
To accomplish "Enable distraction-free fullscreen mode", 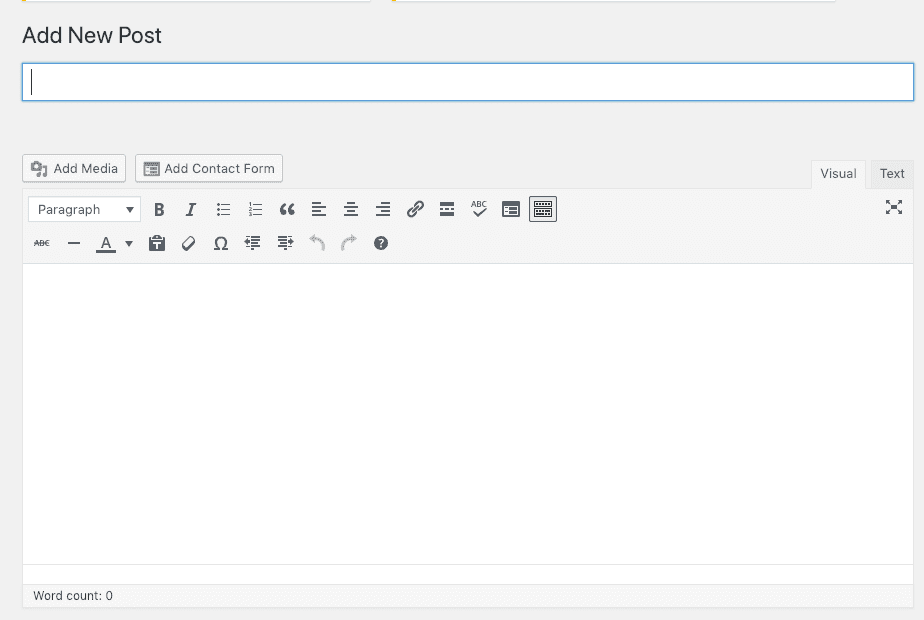I will (x=894, y=207).
